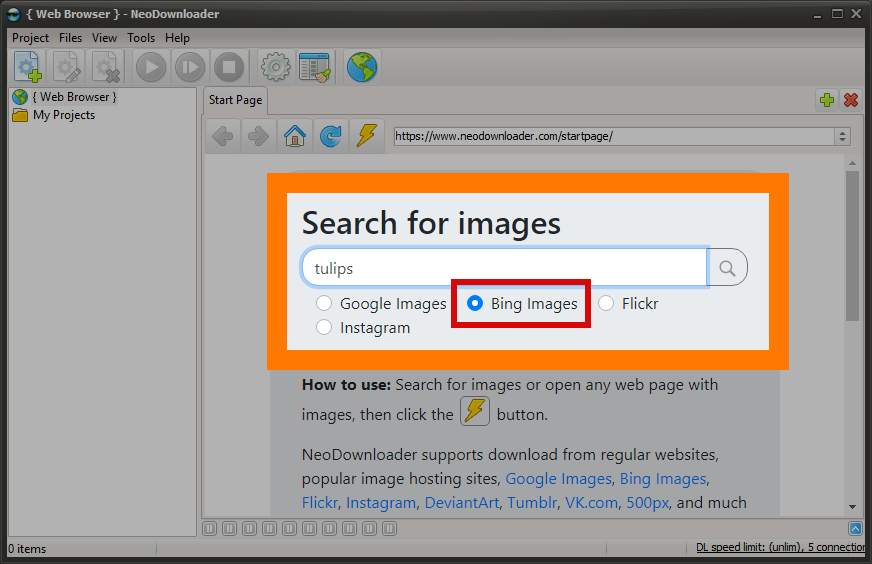Follow the Flickr hyperlink in description text

click(x=320, y=502)
